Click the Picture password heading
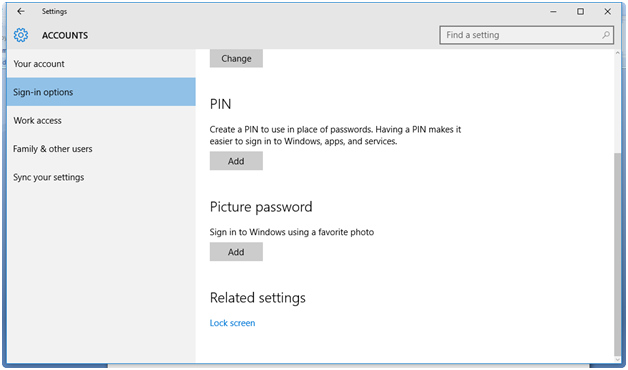 [x=261, y=207]
